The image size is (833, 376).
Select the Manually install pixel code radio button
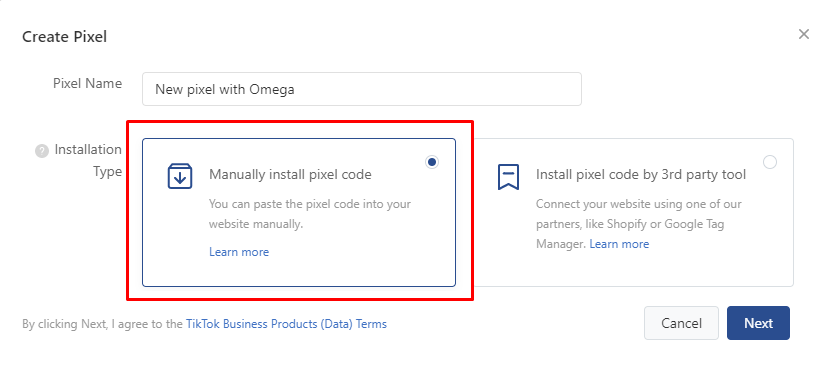pyautogui.click(x=432, y=162)
